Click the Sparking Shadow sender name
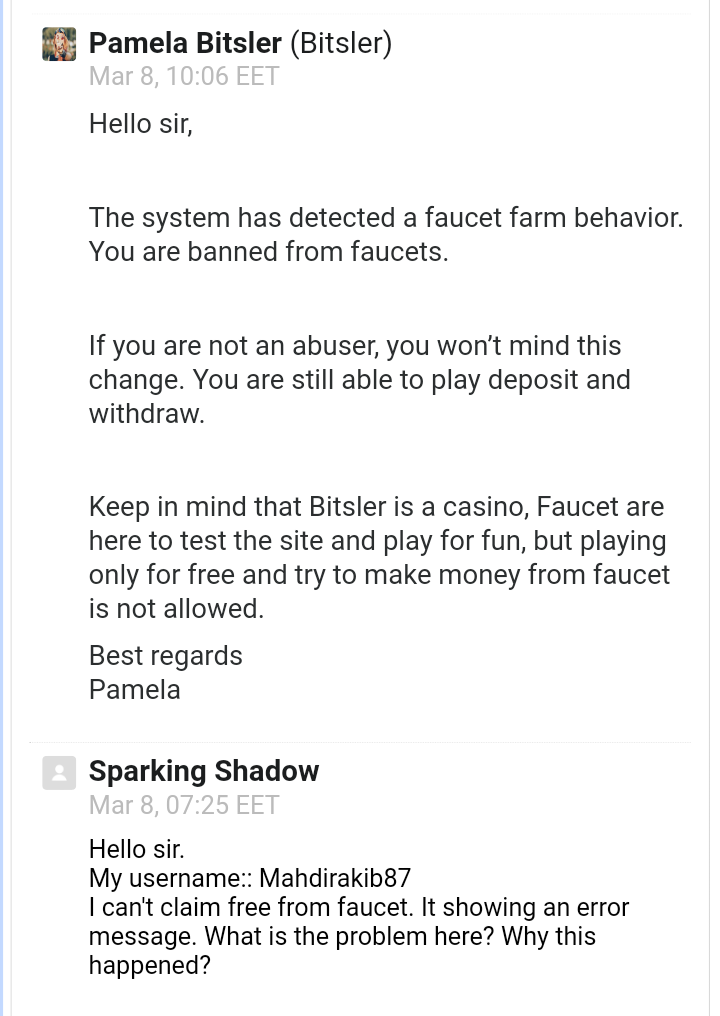Viewport: 720px width, 1016px height. click(x=204, y=771)
